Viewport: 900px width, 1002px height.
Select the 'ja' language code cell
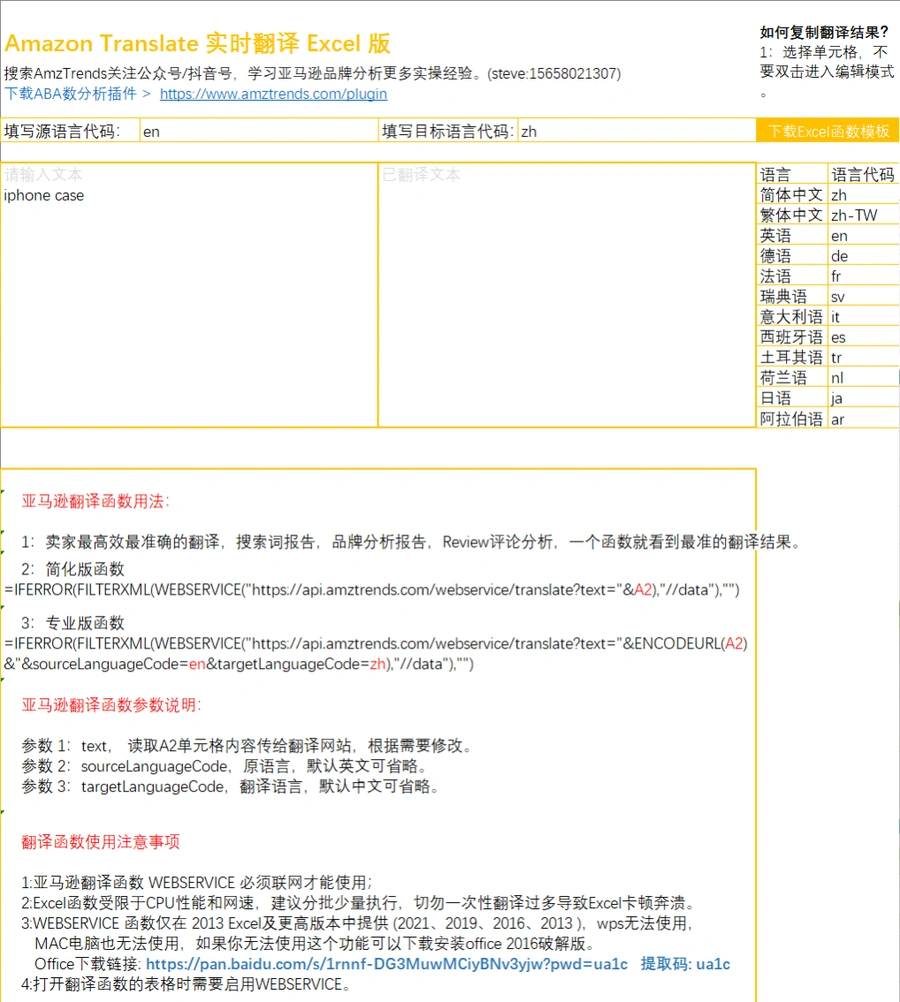click(864, 398)
